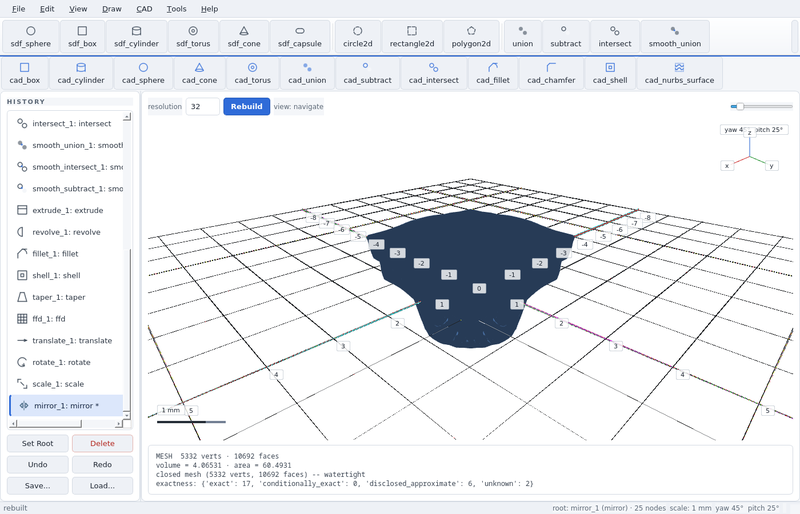Delete the selected history node
Image resolution: width=800 pixels, height=514 pixels.
pos(102,443)
